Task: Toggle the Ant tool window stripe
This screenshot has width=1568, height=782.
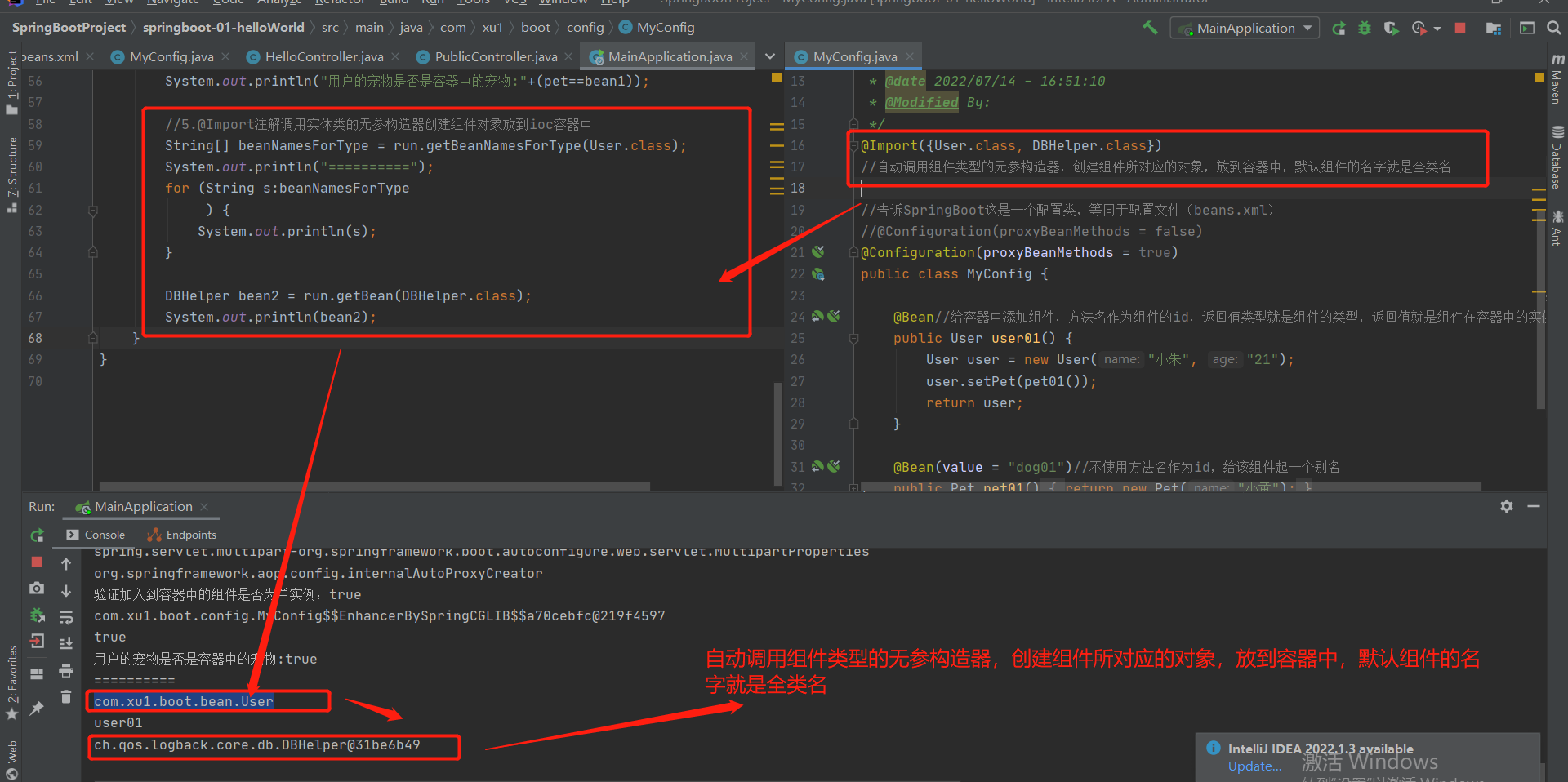Action: 1557,228
